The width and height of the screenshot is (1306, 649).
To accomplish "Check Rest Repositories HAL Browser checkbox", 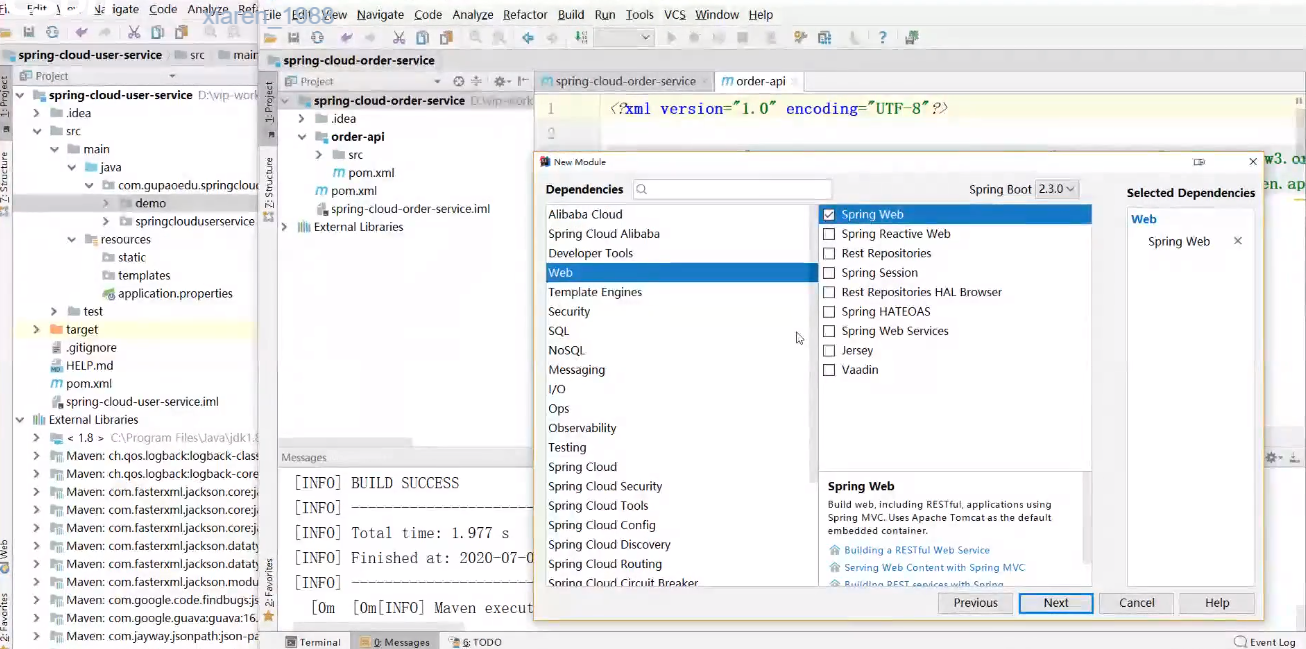I will [x=828, y=292].
